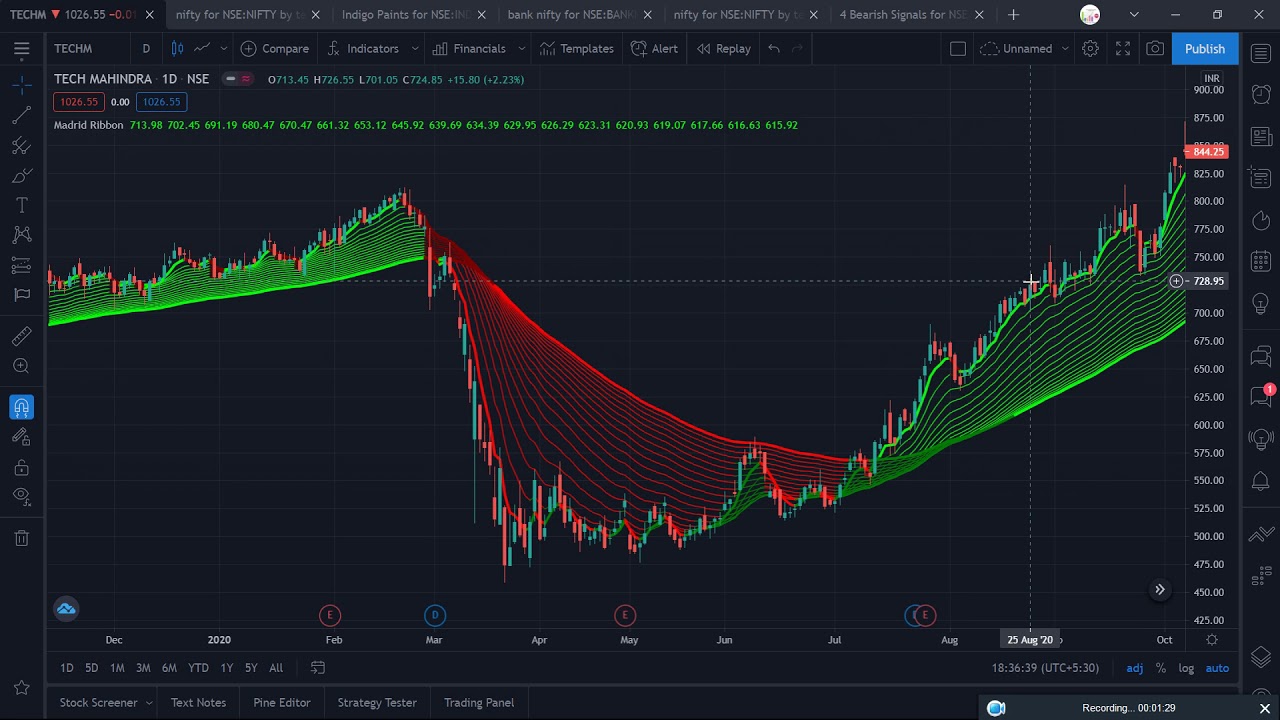Viewport: 1280px width, 720px height.
Task: Take a chart snapshot camera icon
Action: pyautogui.click(x=1155, y=48)
